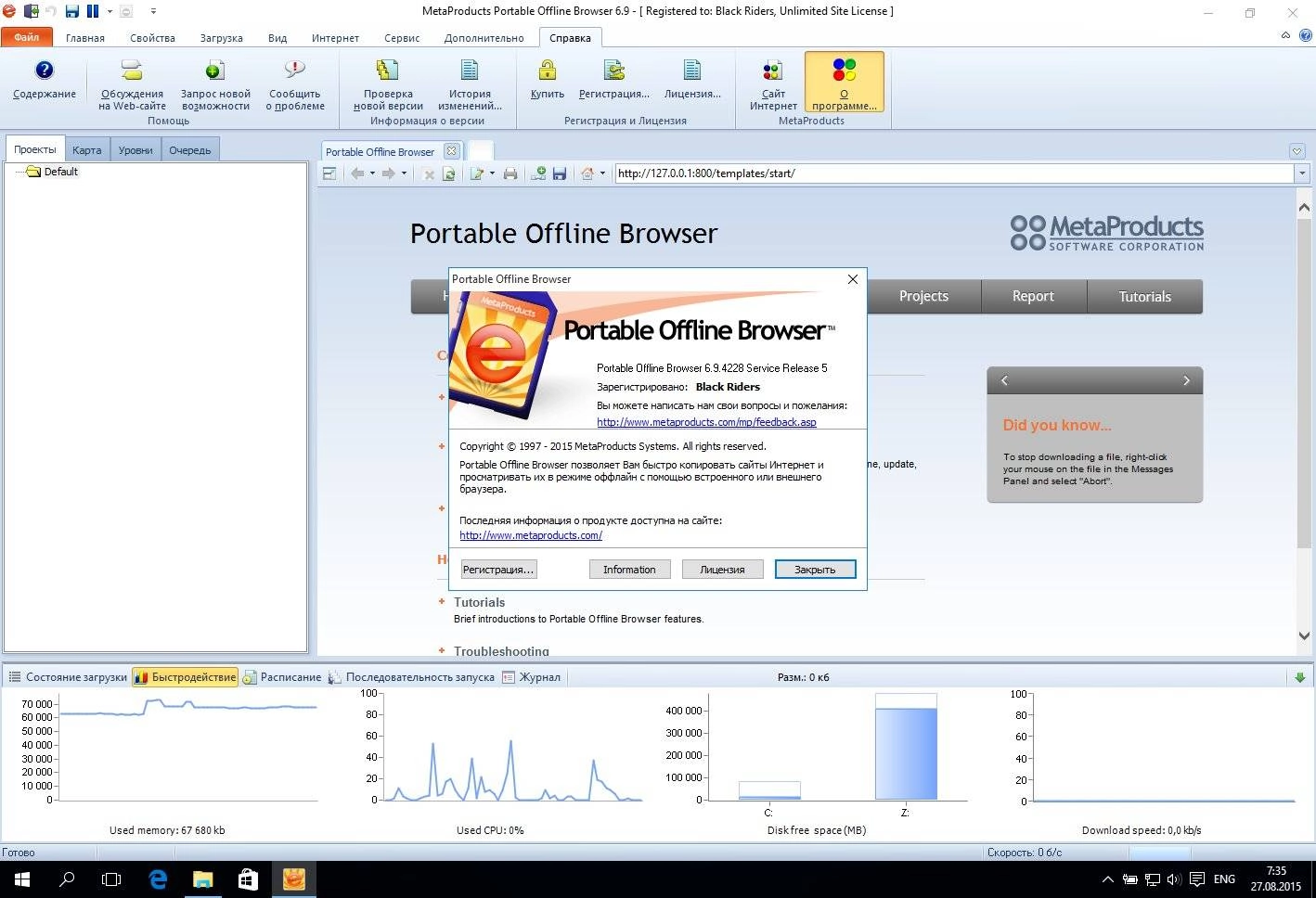Select Состояние загрузки bottom tab

[x=68, y=677]
